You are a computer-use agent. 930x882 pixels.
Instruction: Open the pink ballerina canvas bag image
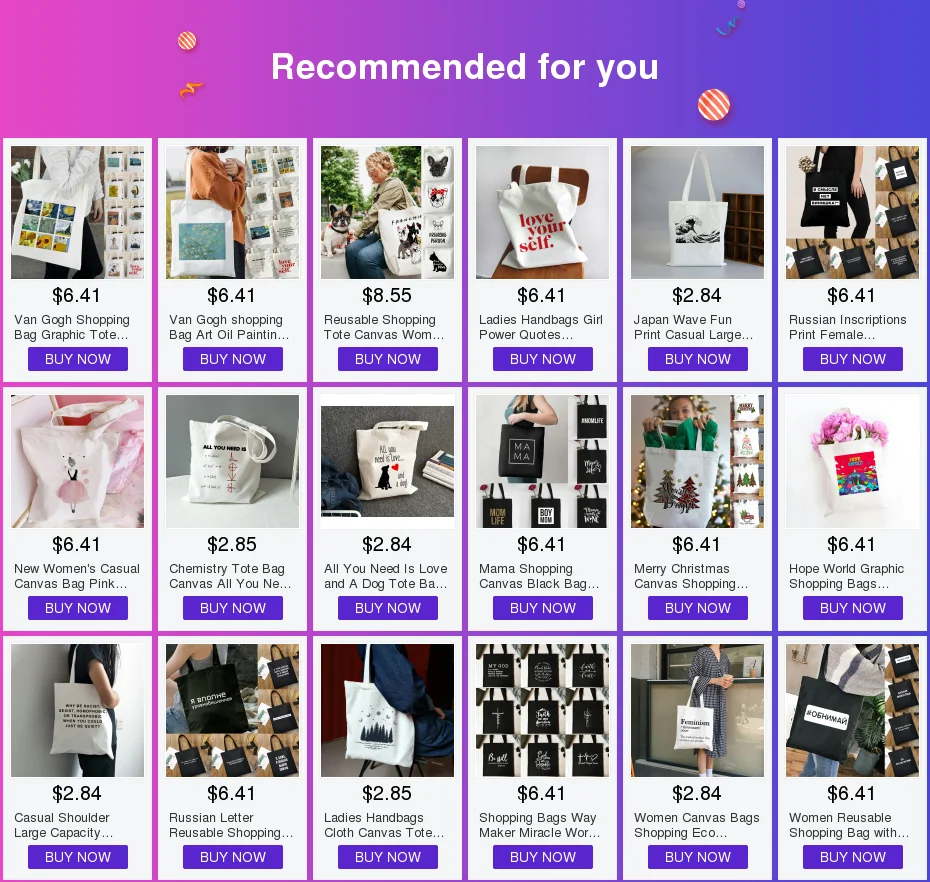[78, 461]
